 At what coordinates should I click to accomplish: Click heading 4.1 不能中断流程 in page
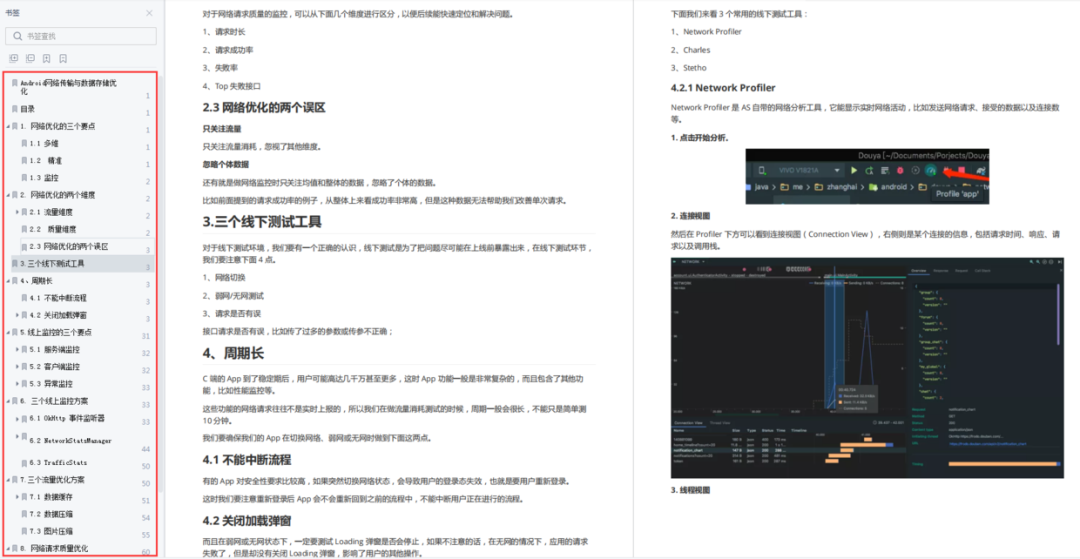tap(247, 459)
